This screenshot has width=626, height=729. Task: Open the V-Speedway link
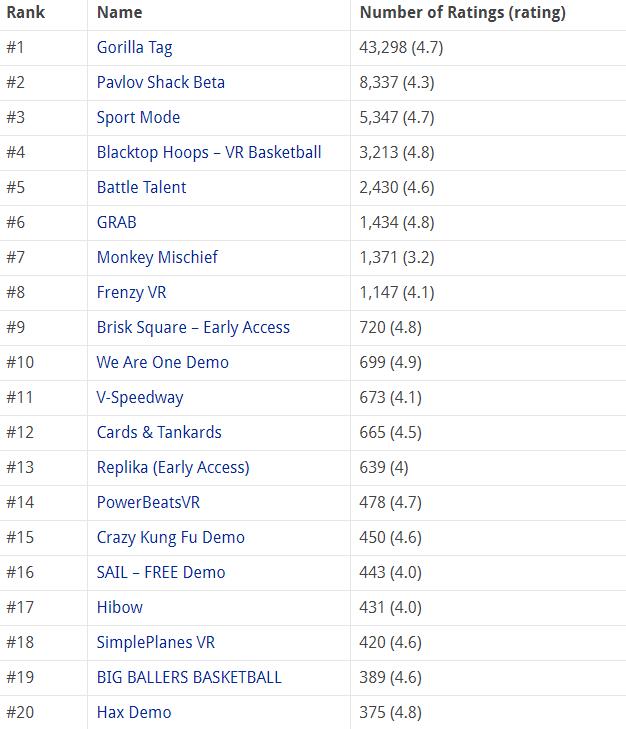click(140, 397)
